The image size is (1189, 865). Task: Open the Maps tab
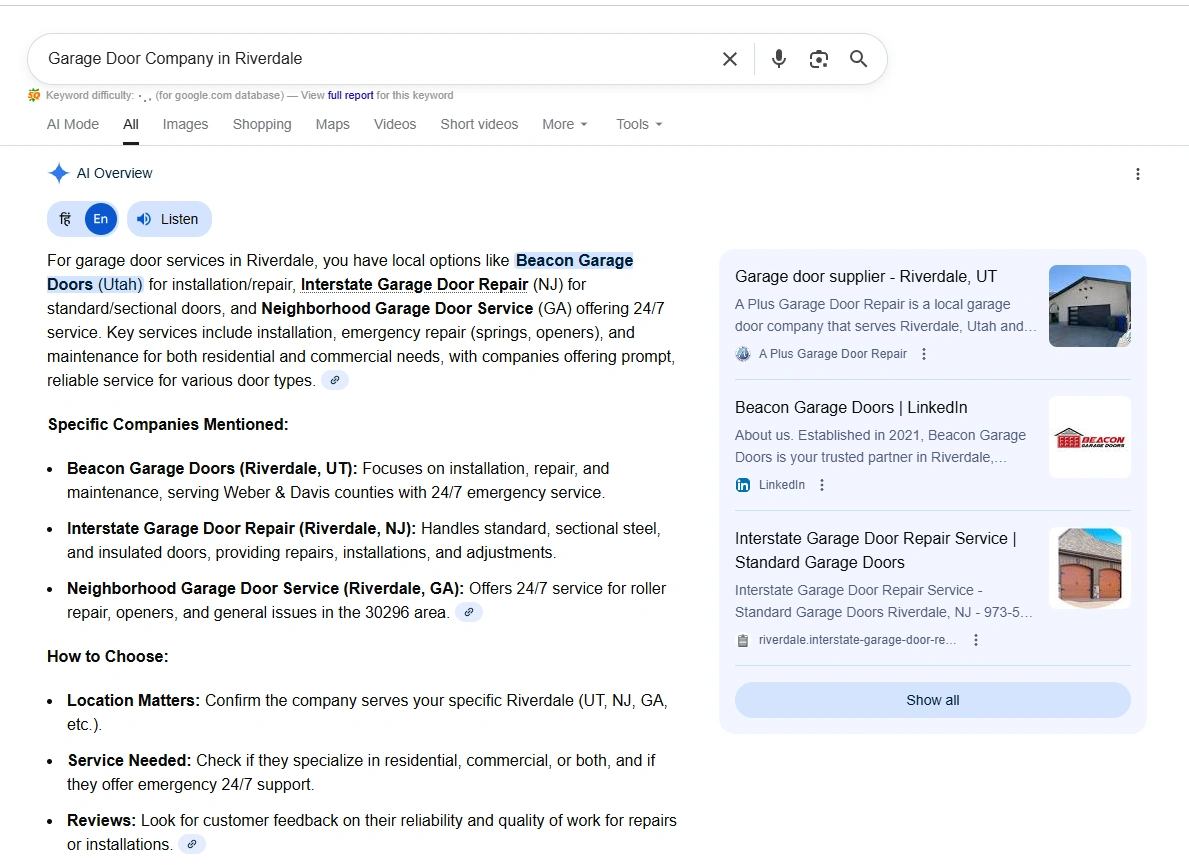(x=332, y=124)
